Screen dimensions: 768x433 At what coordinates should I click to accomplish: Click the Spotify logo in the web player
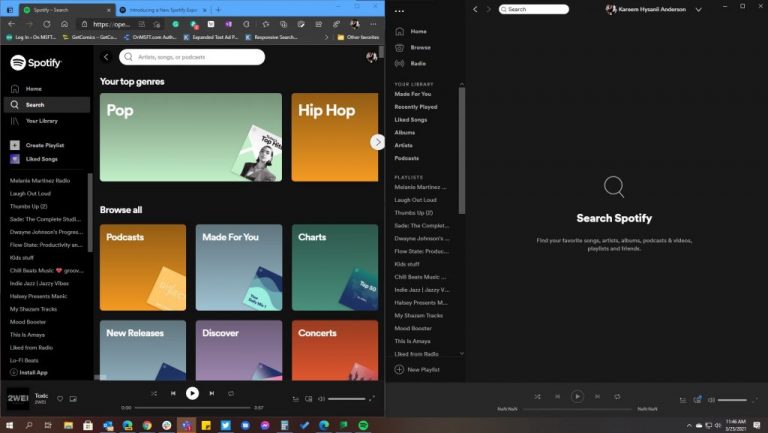pyautogui.click(x=36, y=63)
